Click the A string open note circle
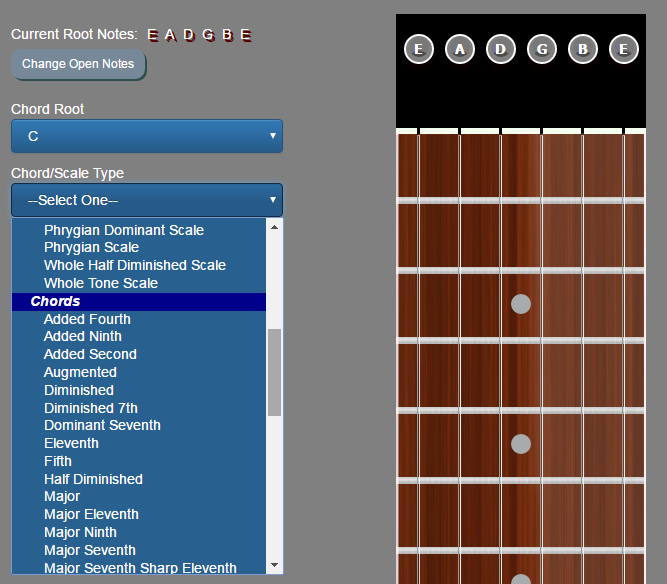This screenshot has height=584, width=667. click(460, 49)
